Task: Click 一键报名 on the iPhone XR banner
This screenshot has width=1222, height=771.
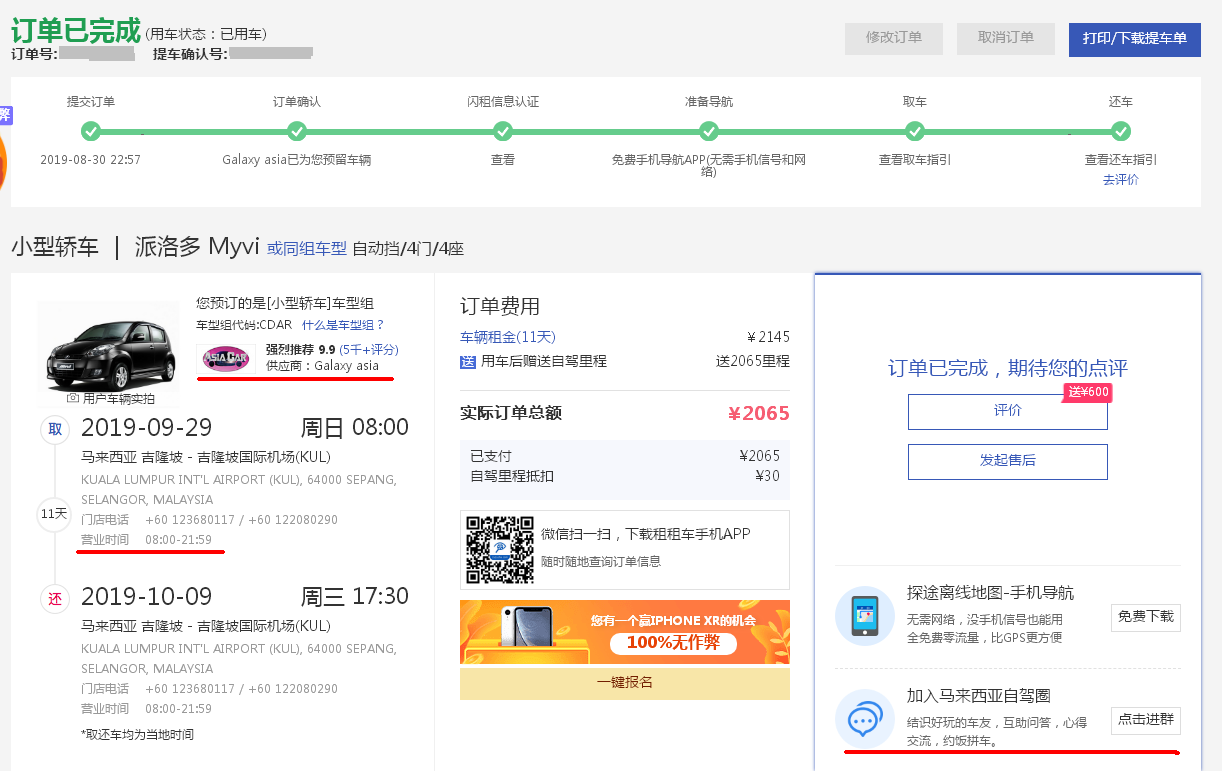Action: [624, 682]
